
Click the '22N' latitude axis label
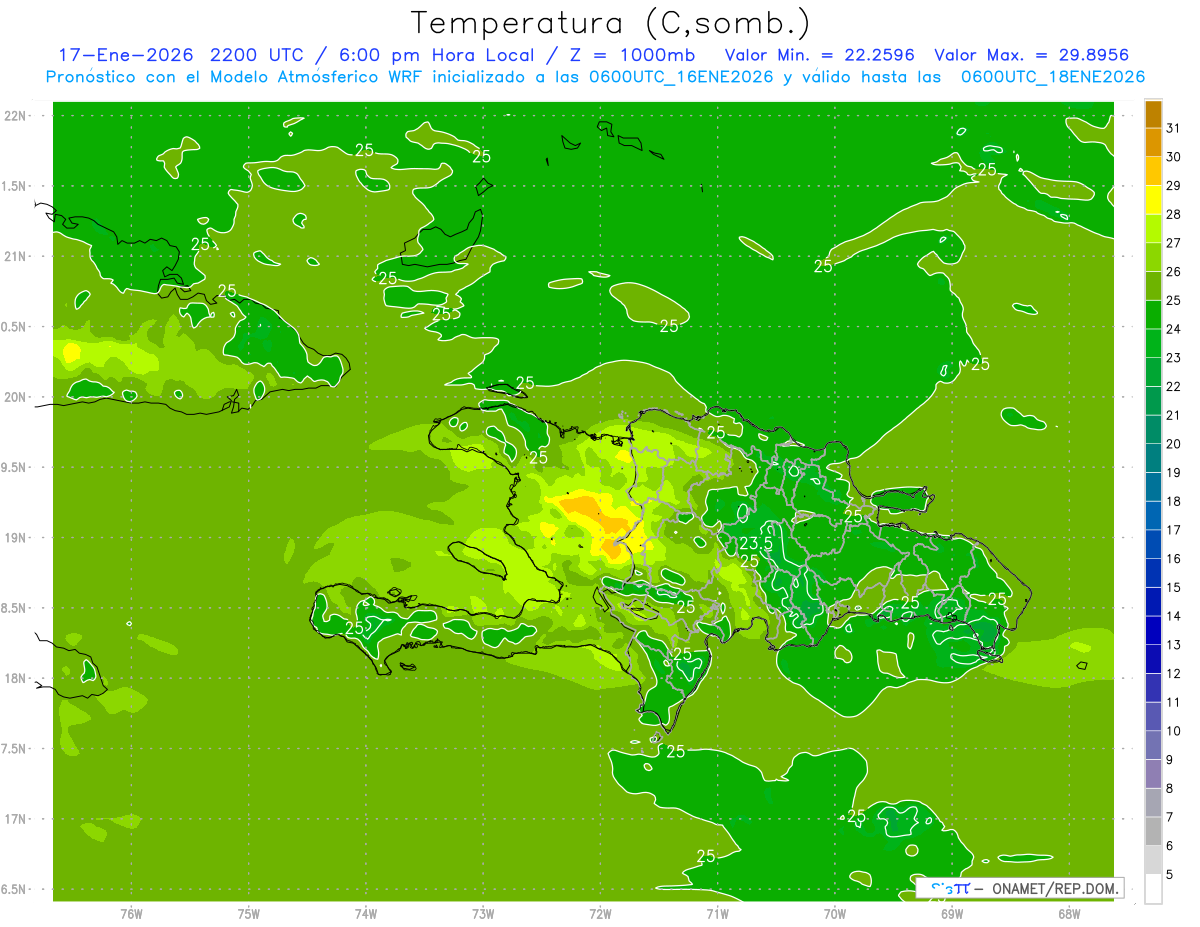tap(16, 115)
